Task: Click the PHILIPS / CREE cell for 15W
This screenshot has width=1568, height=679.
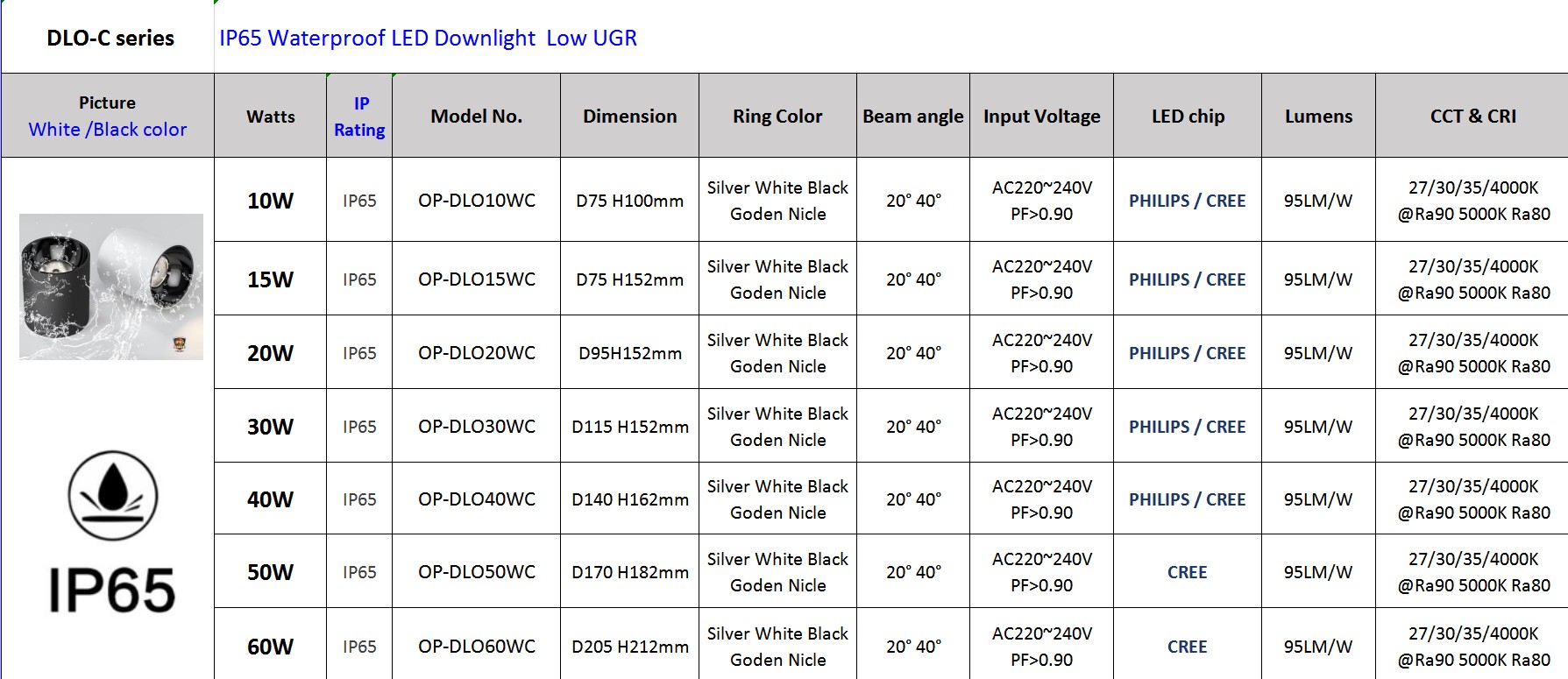Action: 1187,279
